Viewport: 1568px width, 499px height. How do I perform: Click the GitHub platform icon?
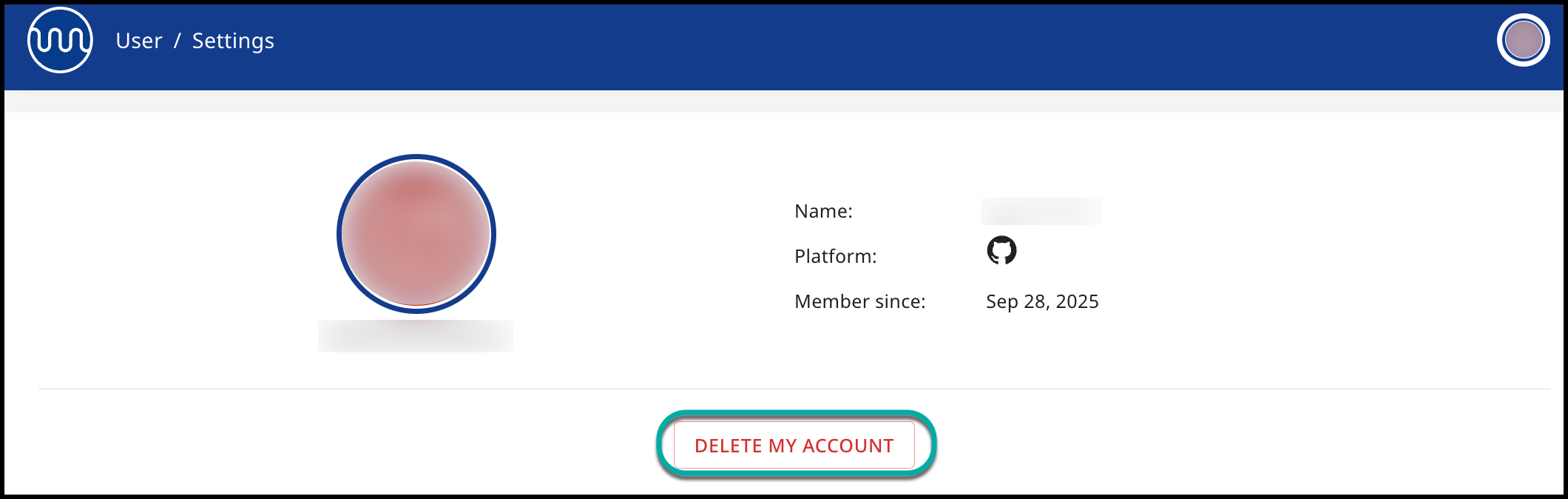tap(1001, 251)
